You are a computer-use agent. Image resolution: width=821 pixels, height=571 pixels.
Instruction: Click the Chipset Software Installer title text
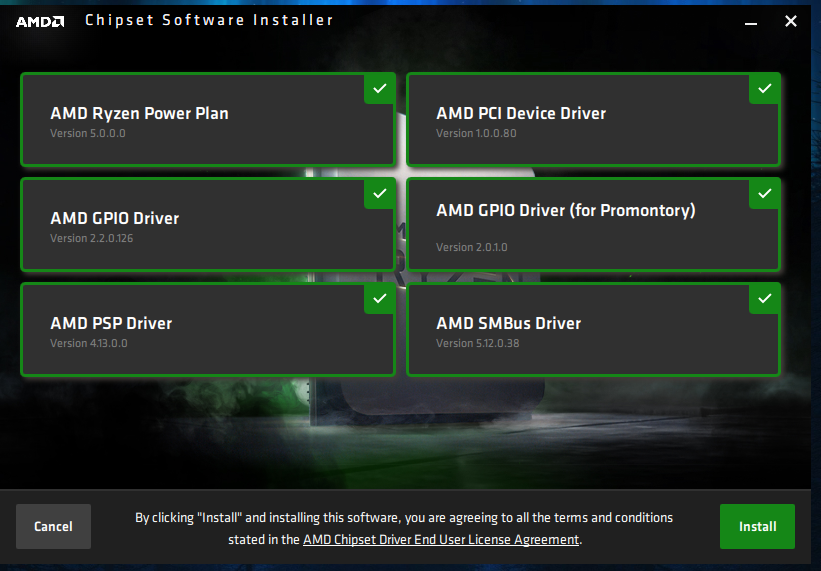click(x=209, y=20)
